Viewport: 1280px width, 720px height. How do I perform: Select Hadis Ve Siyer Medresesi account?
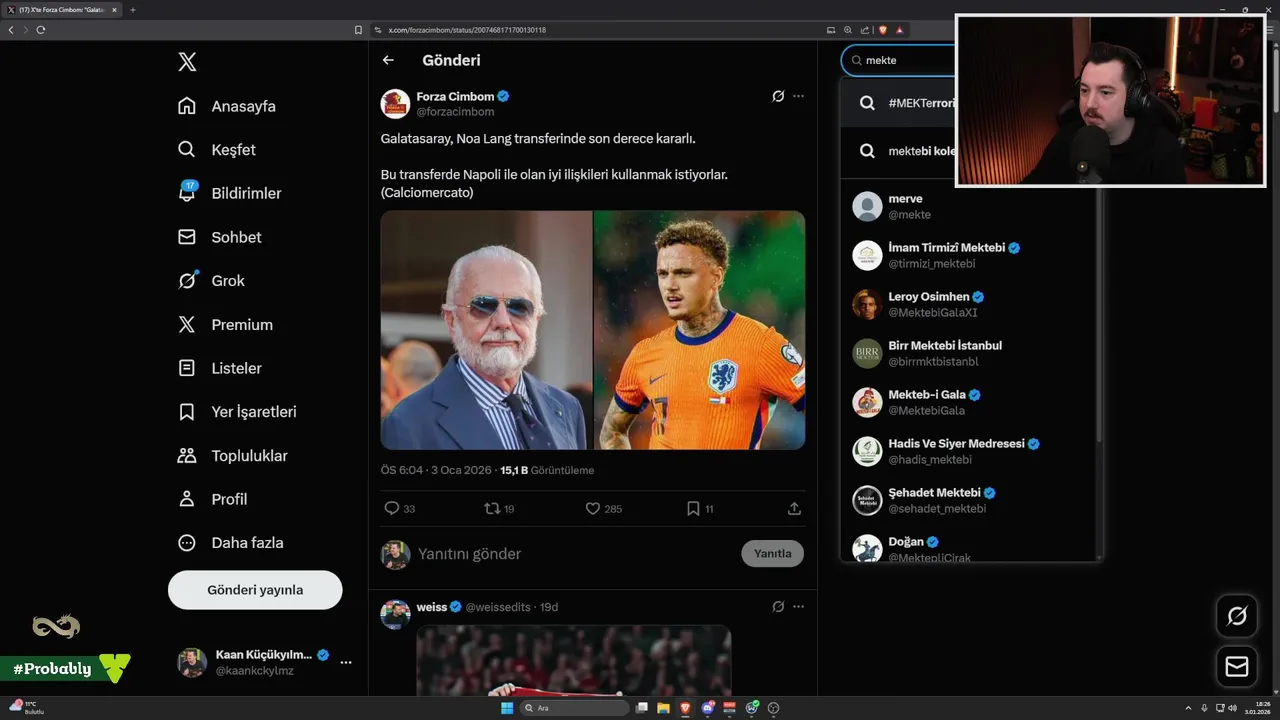pyautogui.click(x=968, y=451)
